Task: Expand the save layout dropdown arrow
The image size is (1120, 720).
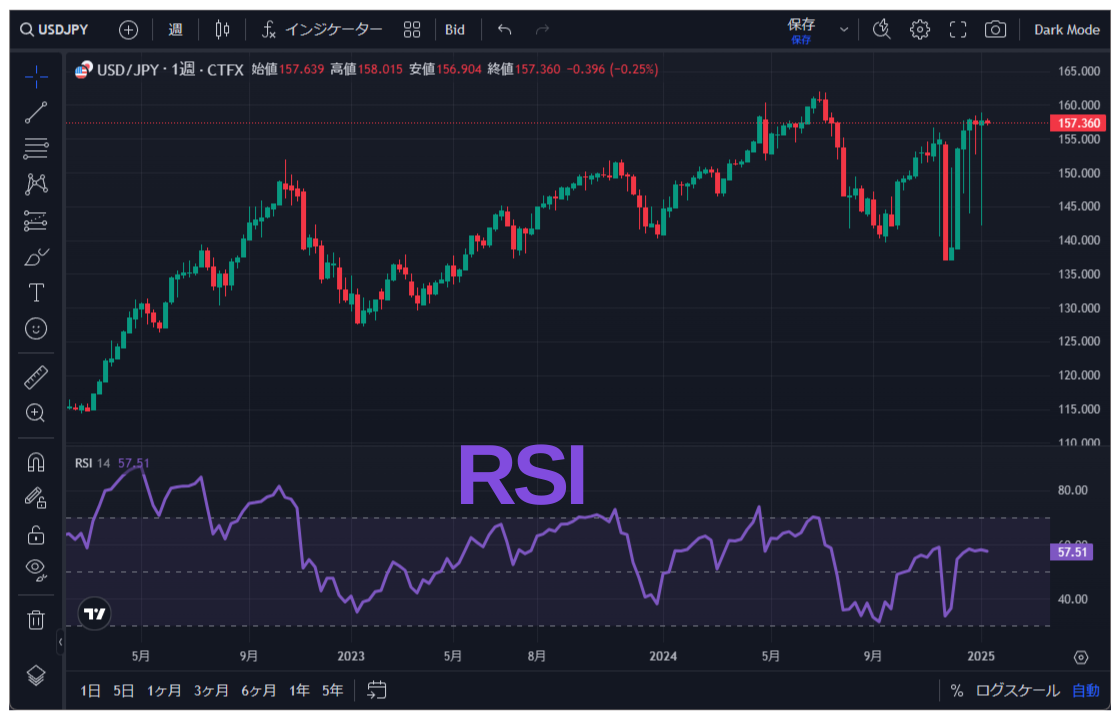Action: (x=844, y=30)
